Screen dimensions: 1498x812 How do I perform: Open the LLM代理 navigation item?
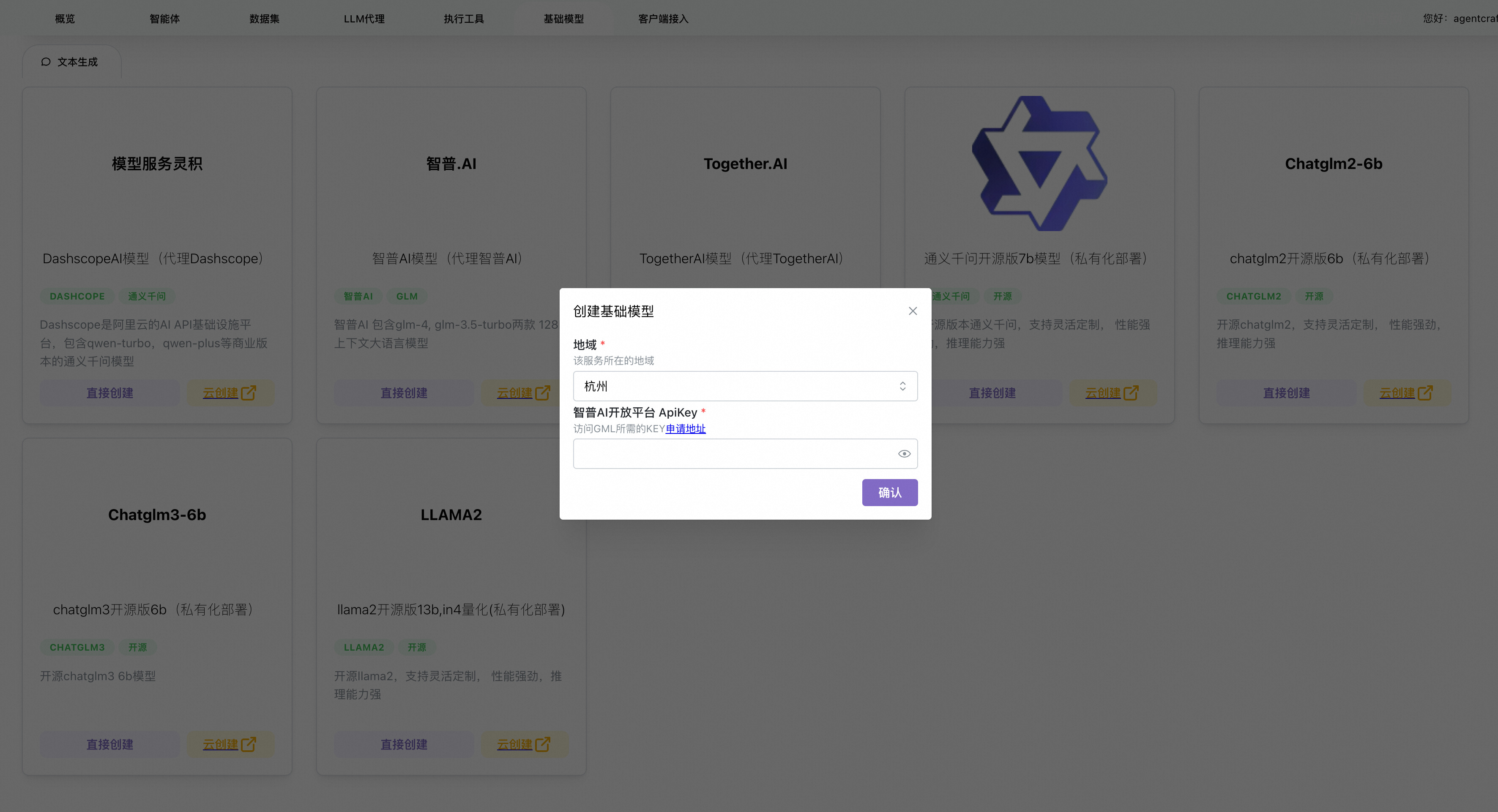(364, 19)
